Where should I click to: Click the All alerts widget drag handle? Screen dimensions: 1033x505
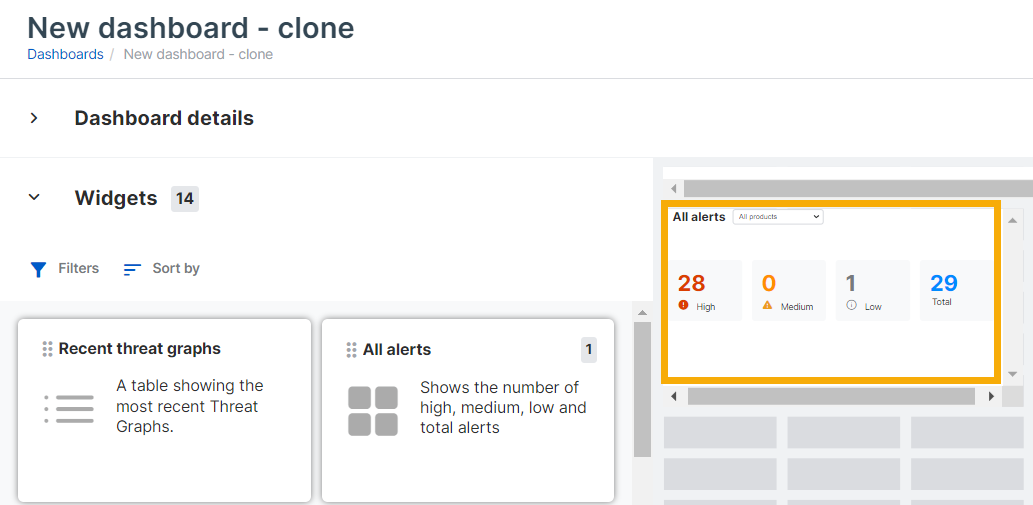pos(351,350)
